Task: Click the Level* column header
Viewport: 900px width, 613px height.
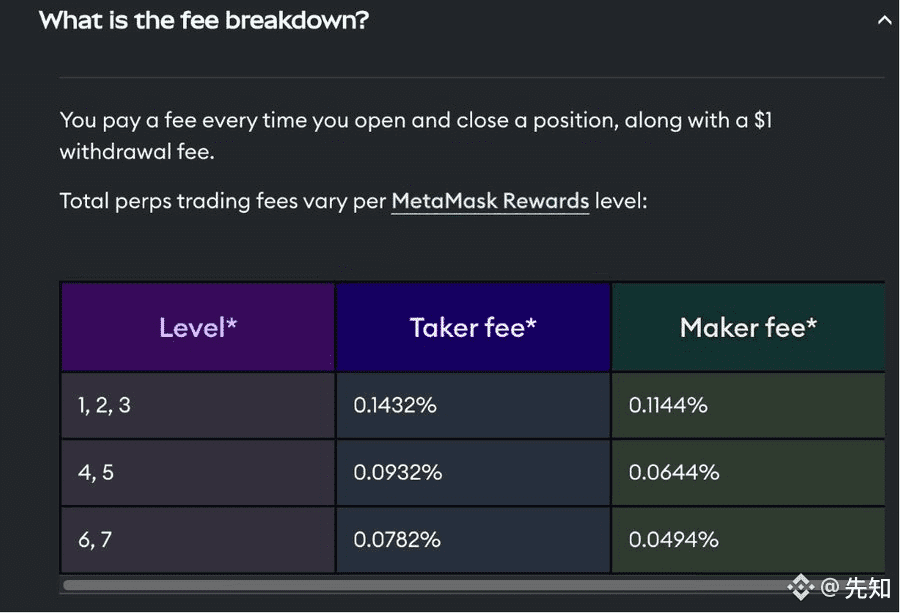Action: pos(198,327)
